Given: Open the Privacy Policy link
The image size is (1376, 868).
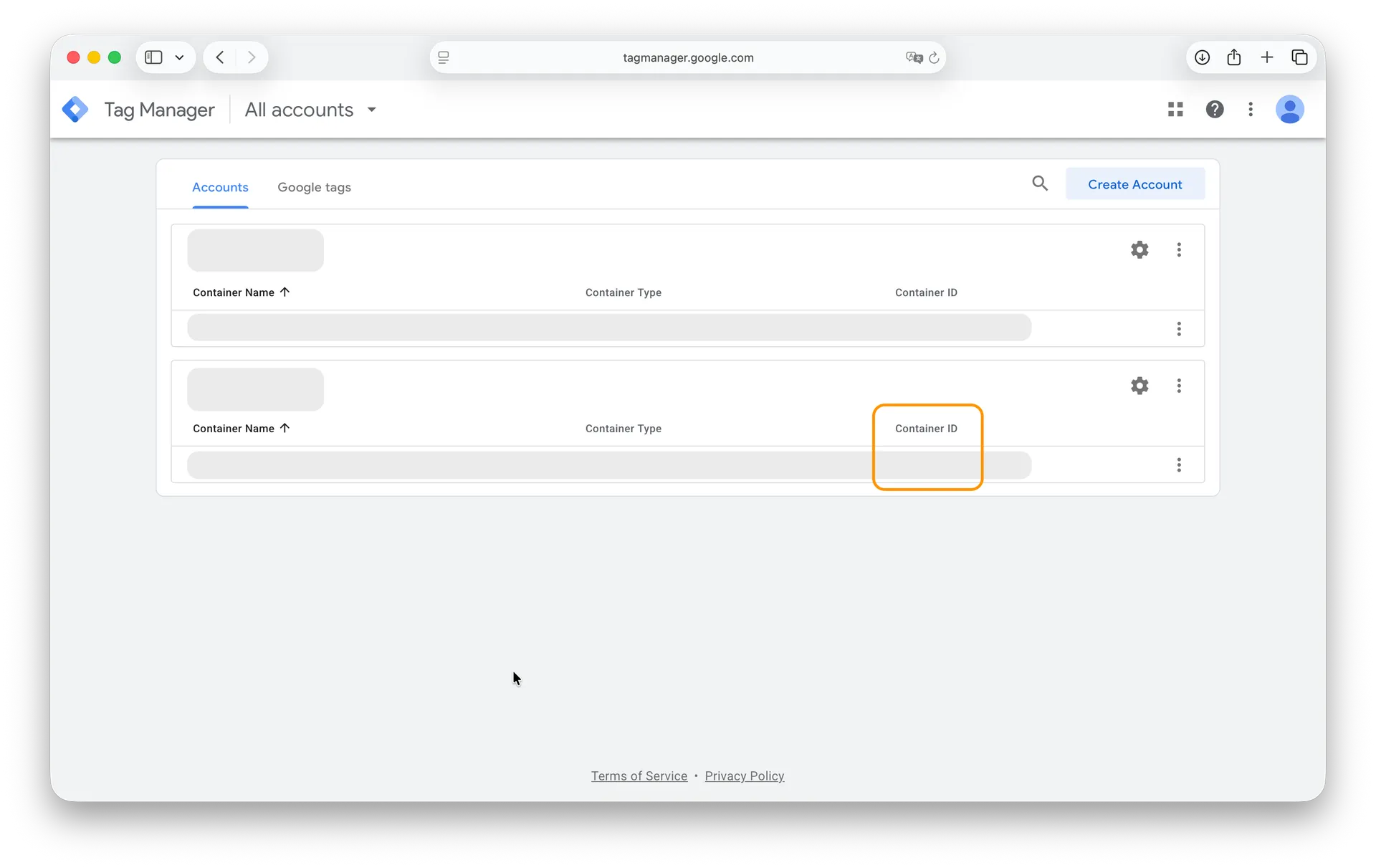Looking at the screenshot, I should click(x=744, y=776).
